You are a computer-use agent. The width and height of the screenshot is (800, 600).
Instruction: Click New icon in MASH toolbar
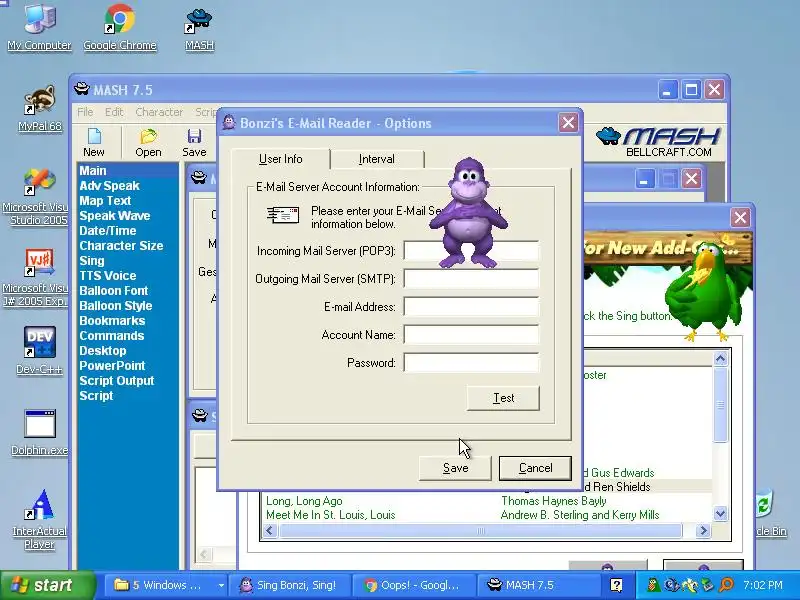[94, 143]
